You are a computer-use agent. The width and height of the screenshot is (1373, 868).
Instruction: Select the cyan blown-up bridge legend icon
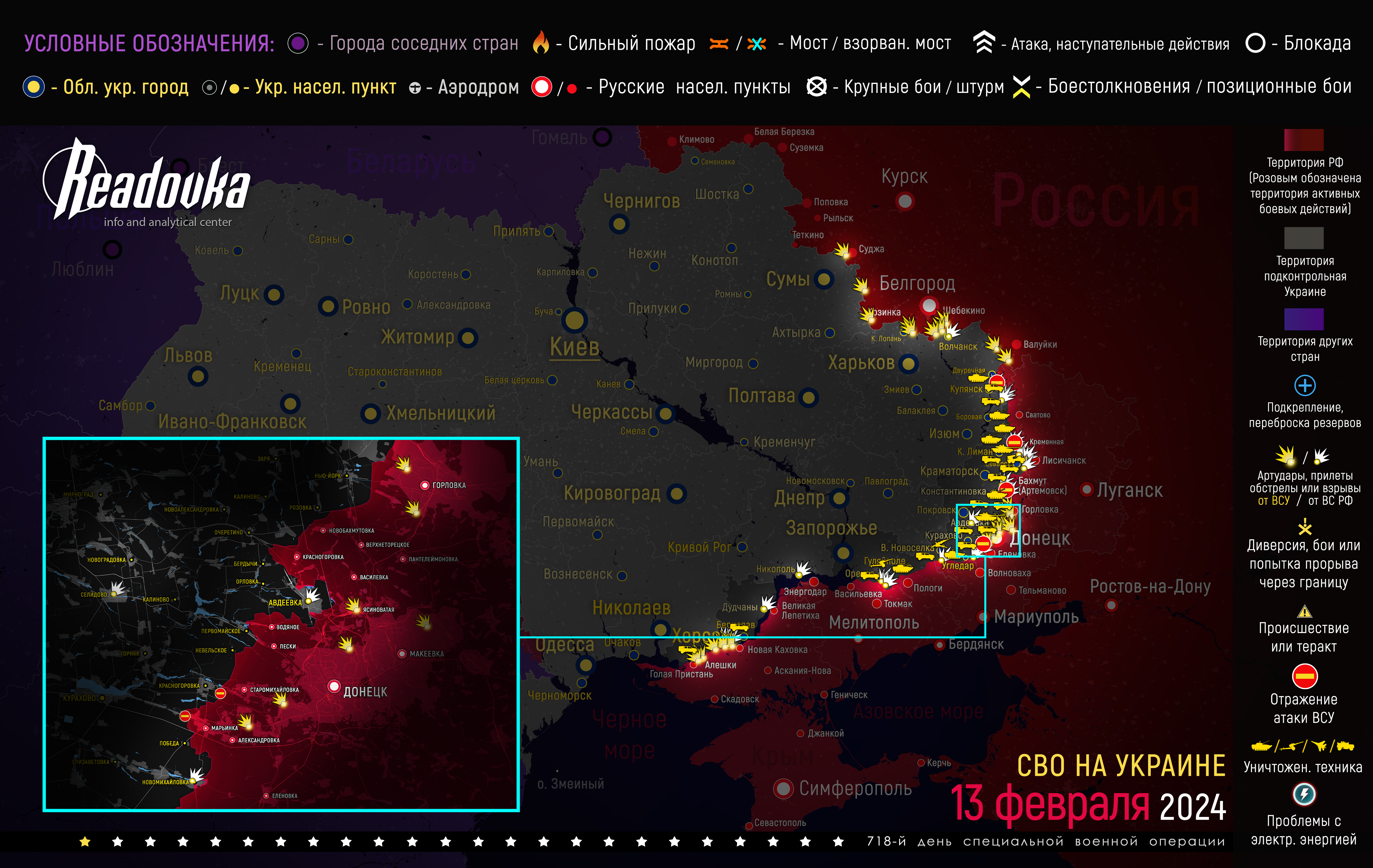[757, 44]
